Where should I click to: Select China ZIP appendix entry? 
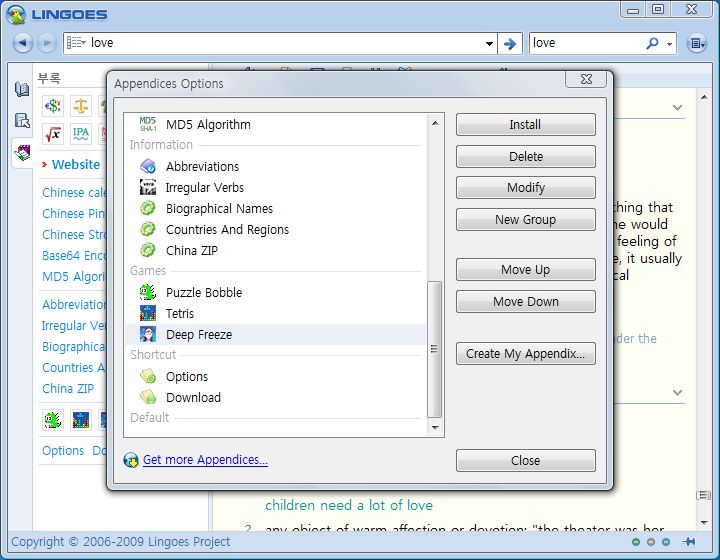(x=276, y=251)
